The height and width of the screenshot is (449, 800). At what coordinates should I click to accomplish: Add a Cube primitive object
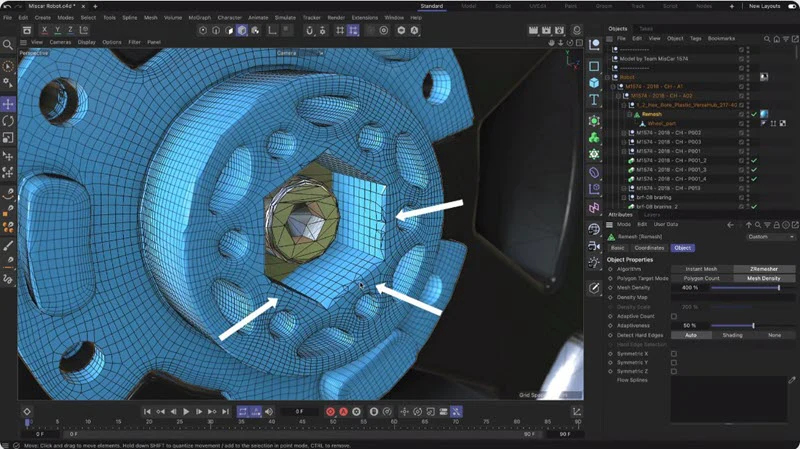594,83
